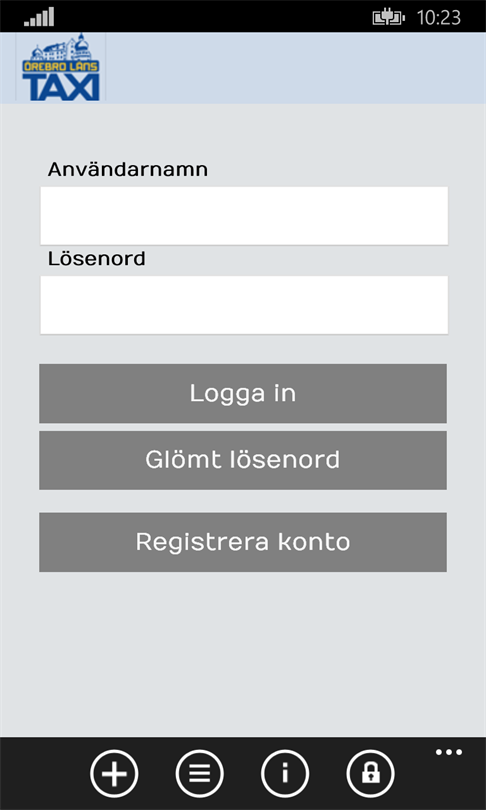Tap the 10:23 clock in the status bar

[438, 18]
